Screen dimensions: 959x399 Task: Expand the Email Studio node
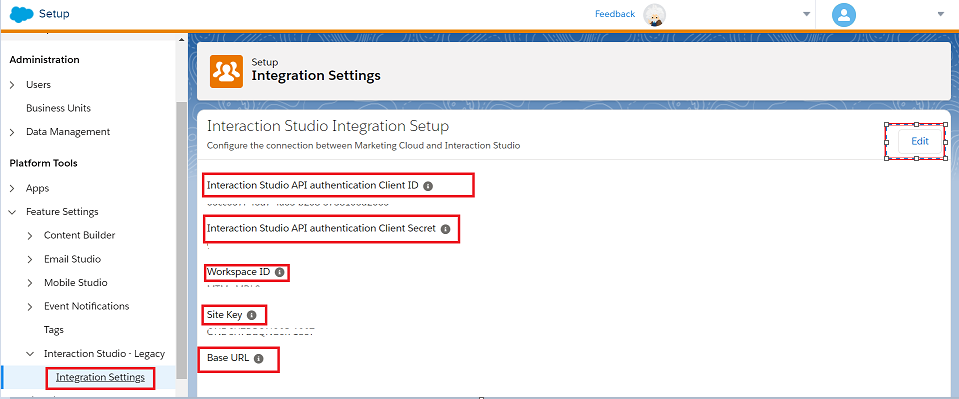(x=30, y=259)
